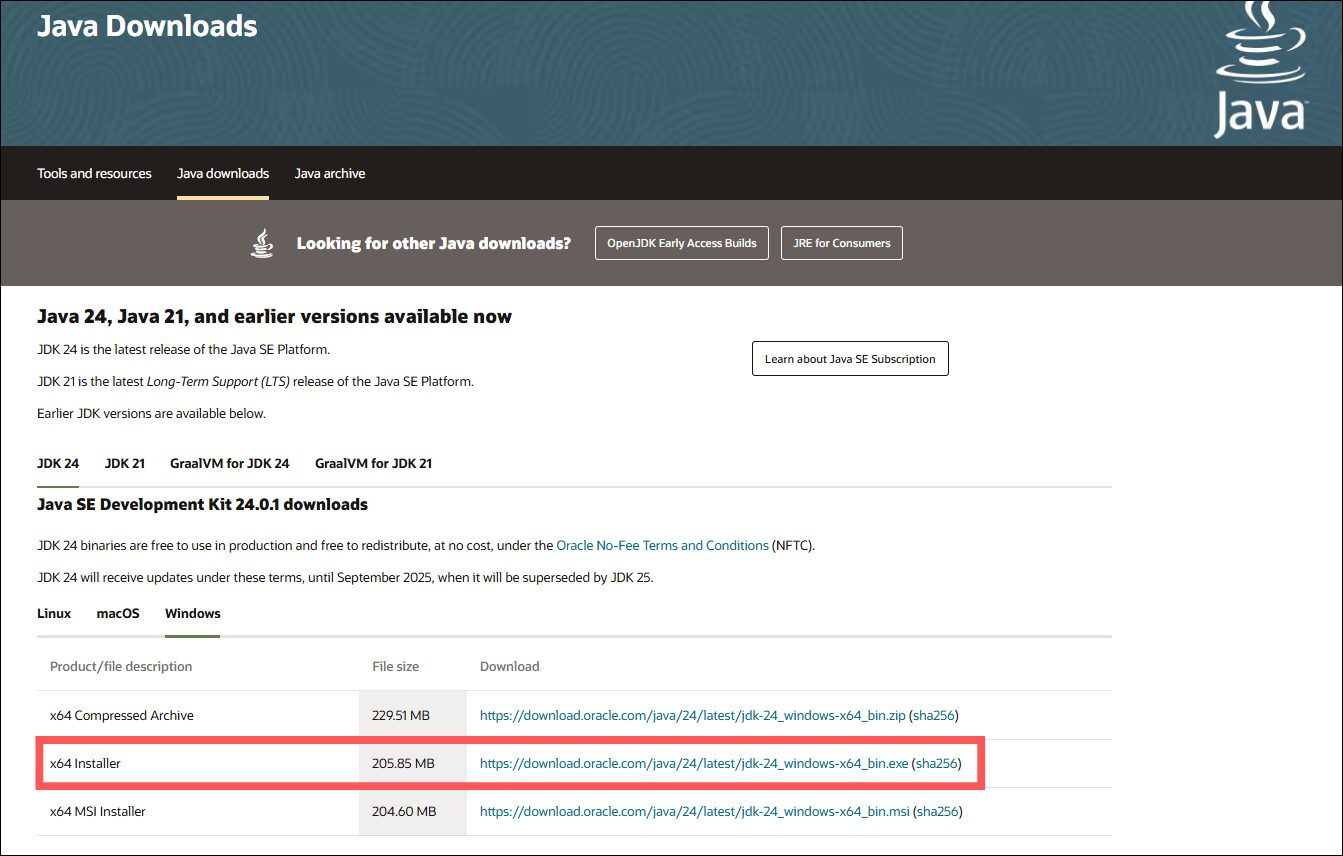Image resolution: width=1343 pixels, height=856 pixels.
Task: Open sha256 link for the zip archive
Action: 934,716
